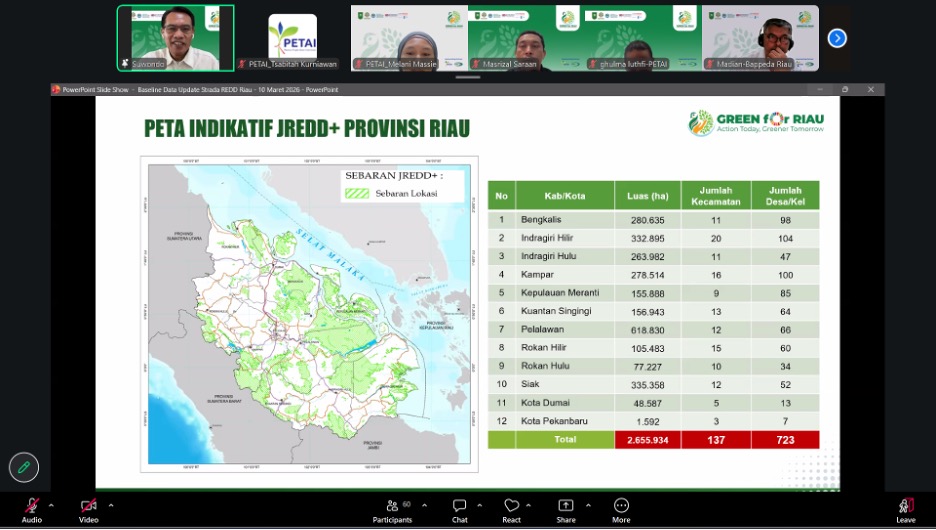
Task: Expand video options arrow next to Video
Action: click(110, 504)
